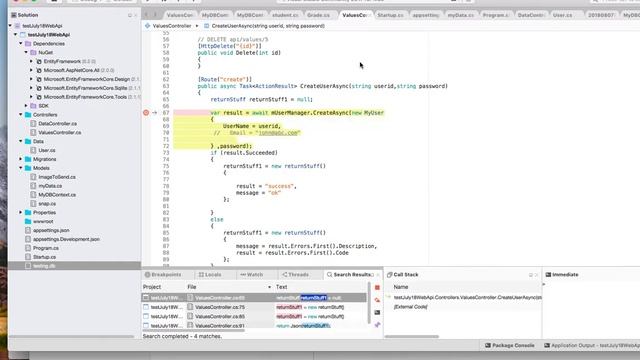Click the File column sort arrow
The width and height of the screenshot is (640, 360).
(x=269, y=287)
